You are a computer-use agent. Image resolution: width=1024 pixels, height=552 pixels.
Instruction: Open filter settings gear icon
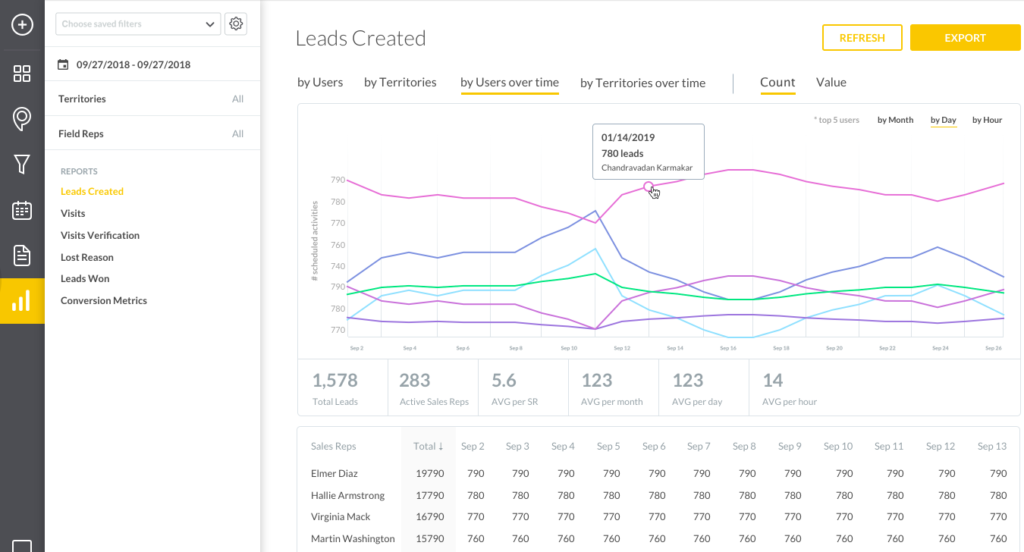[x=236, y=24]
